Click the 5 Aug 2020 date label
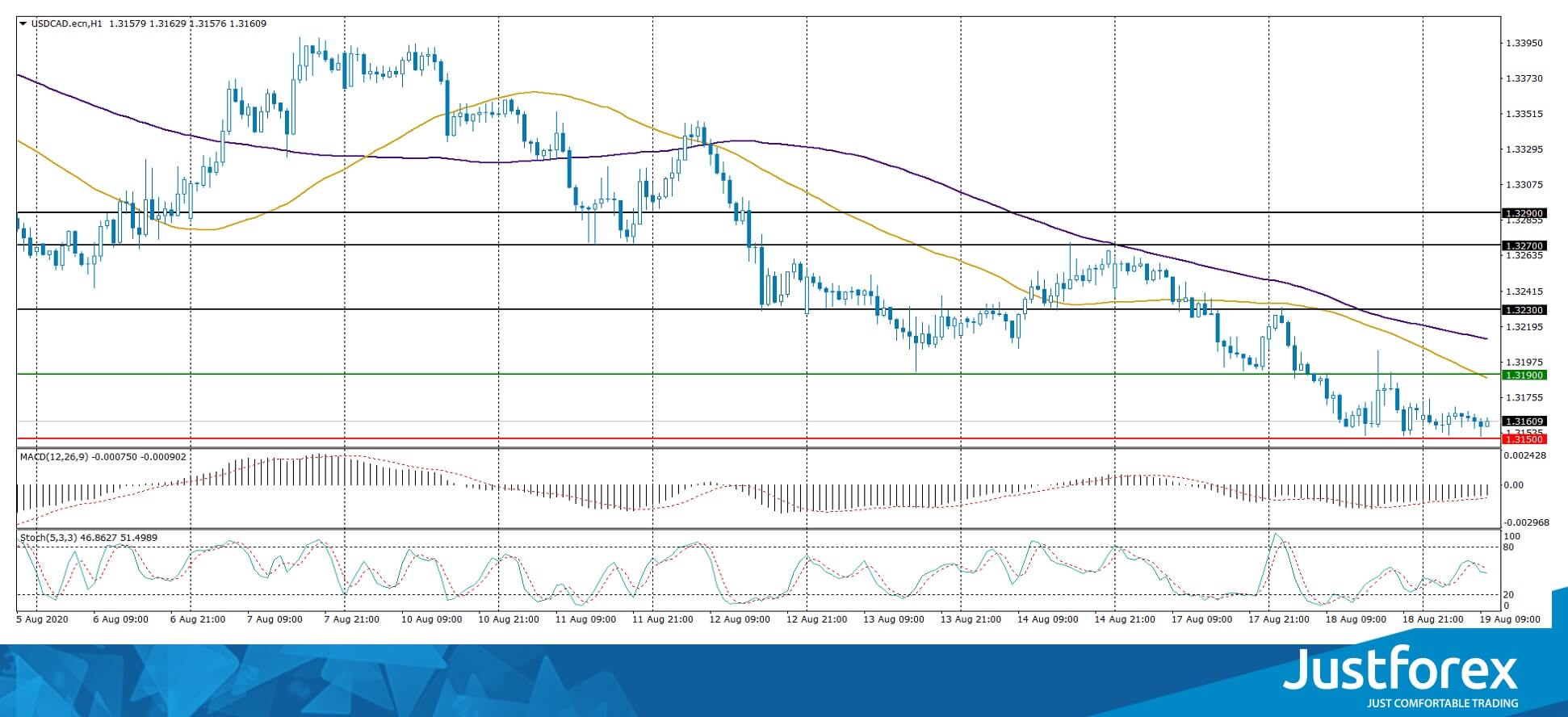 43,620
